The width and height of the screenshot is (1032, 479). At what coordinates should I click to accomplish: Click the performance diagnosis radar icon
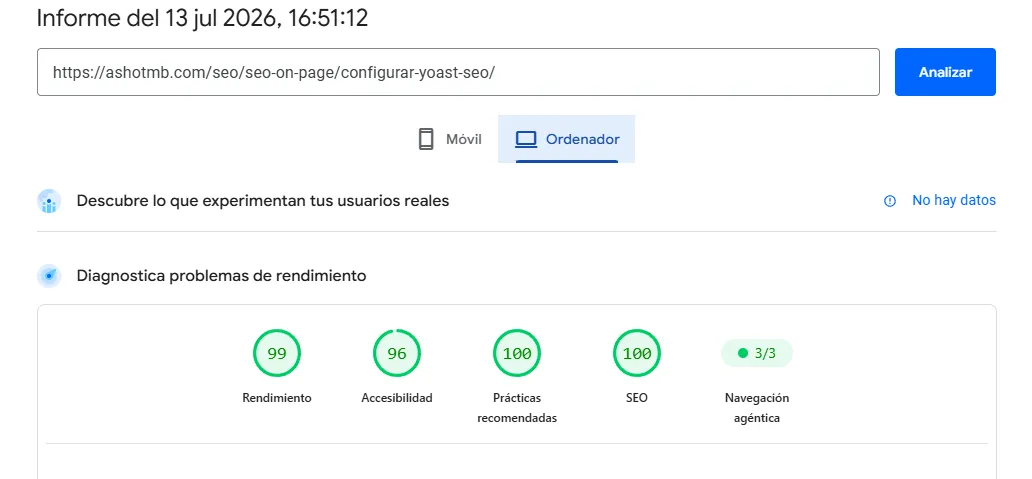(x=49, y=276)
